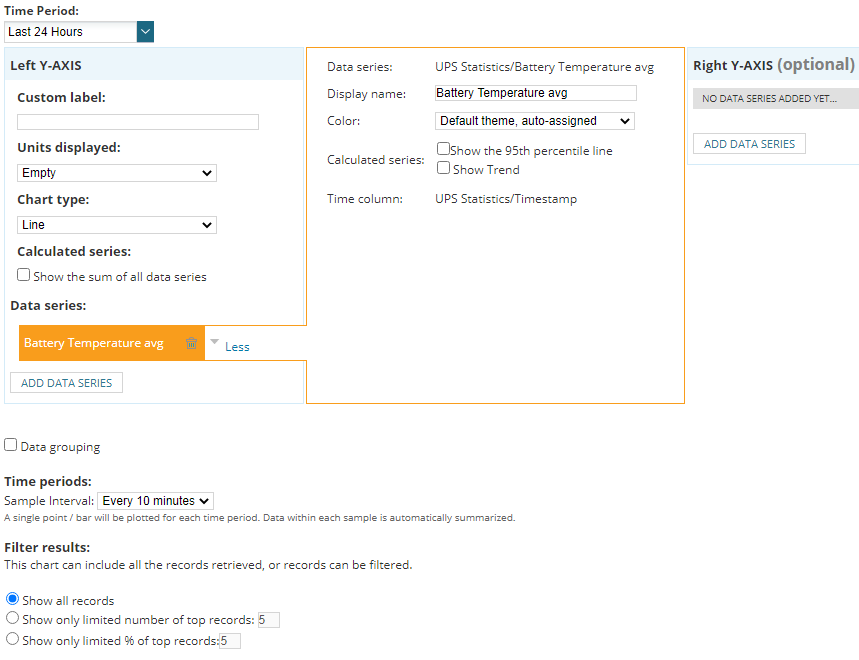Click the NO DATA SERIES ADDED YET placeholder
Viewport: 859px width, 660px height.
point(776,99)
